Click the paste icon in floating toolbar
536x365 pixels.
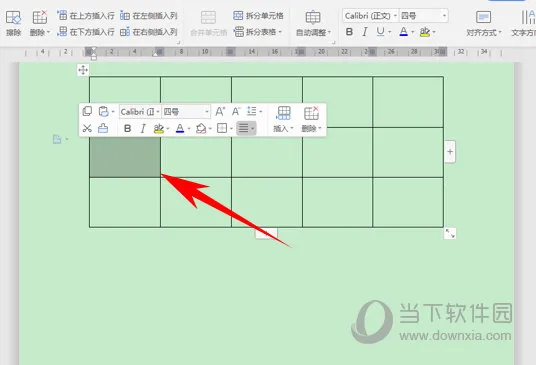tap(103, 111)
